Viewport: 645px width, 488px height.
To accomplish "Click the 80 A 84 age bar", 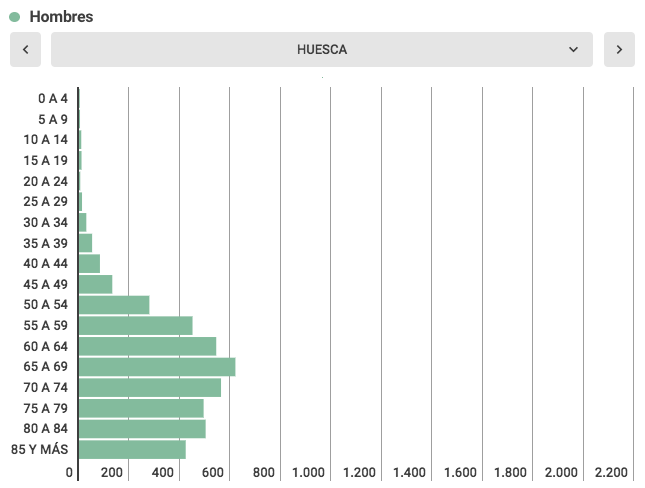I will 141,429.
